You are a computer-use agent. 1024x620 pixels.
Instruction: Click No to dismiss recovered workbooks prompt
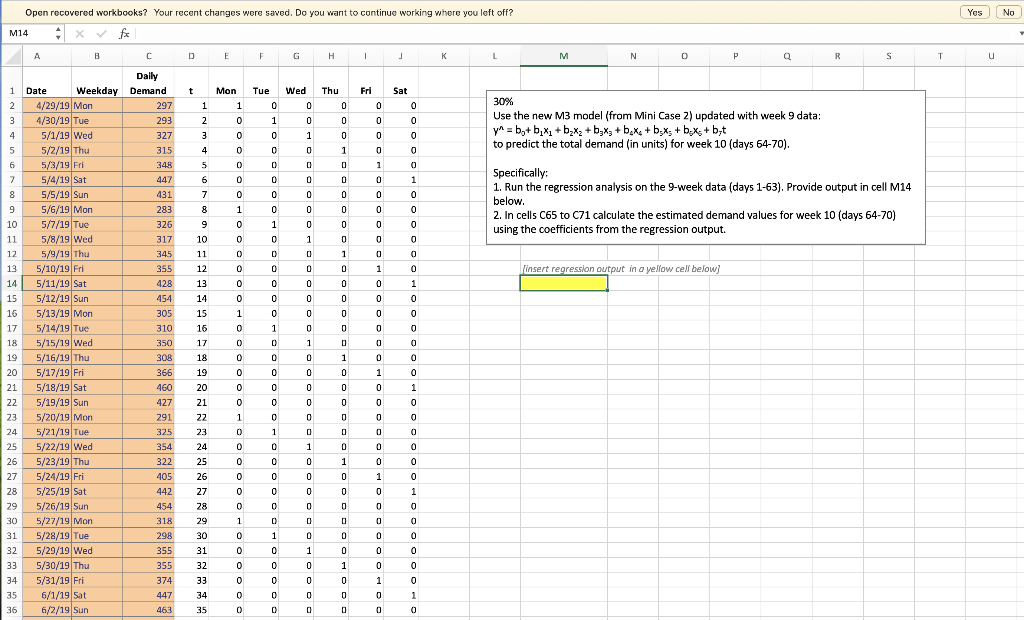pyautogui.click(x=1008, y=12)
